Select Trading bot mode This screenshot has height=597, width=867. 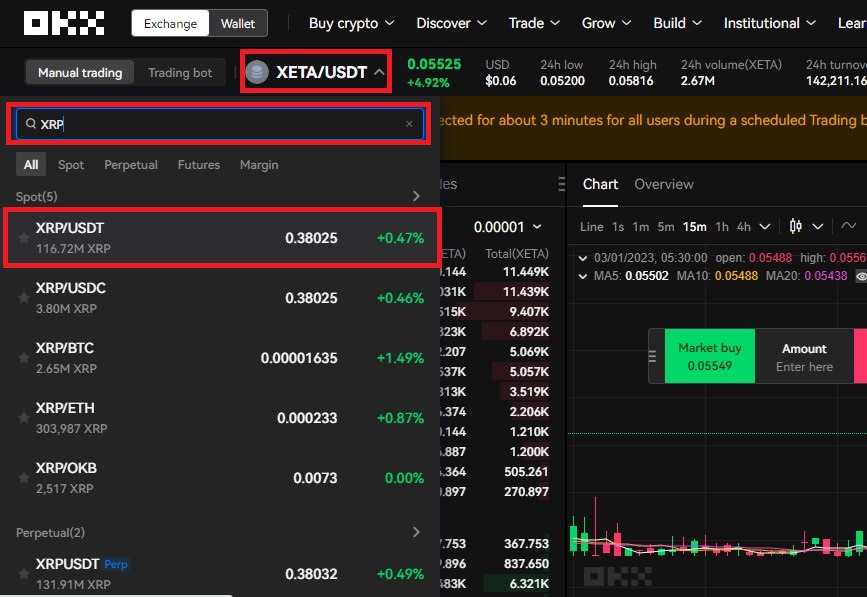[x=180, y=72]
